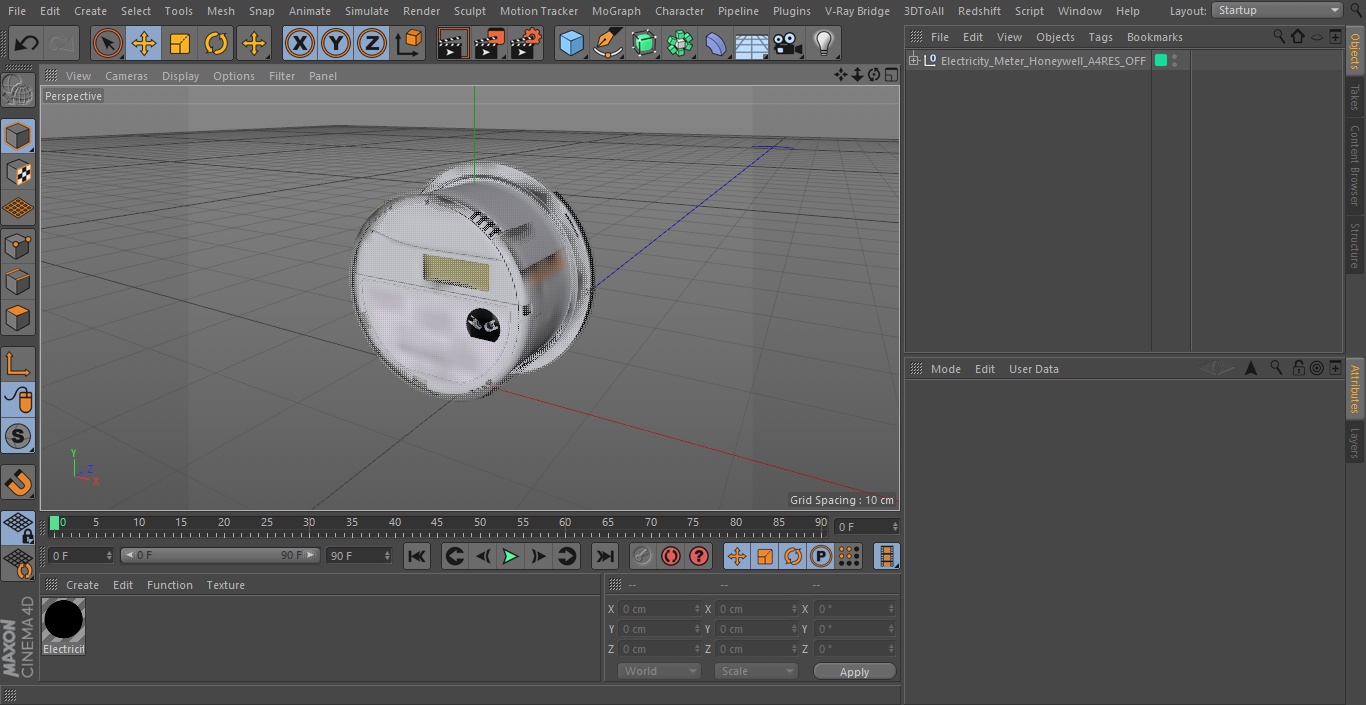1366x705 pixels.
Task: Add a Light object
Action: click(x=823, y=43)
